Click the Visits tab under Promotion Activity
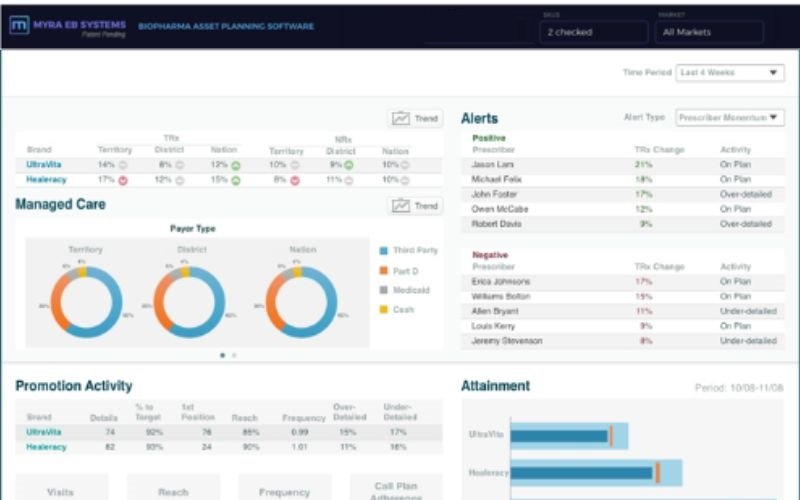This screenshot has width=800, height=500. [x=62, y=488]
